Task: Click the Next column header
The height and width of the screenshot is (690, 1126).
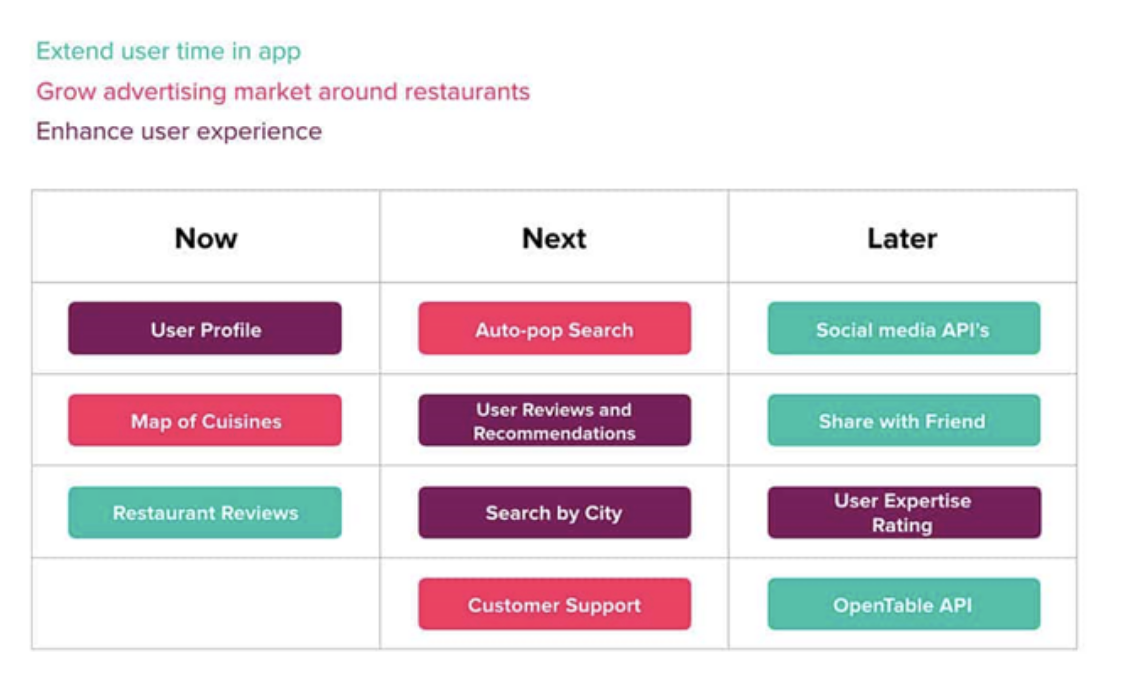Action: coord(554,238)
